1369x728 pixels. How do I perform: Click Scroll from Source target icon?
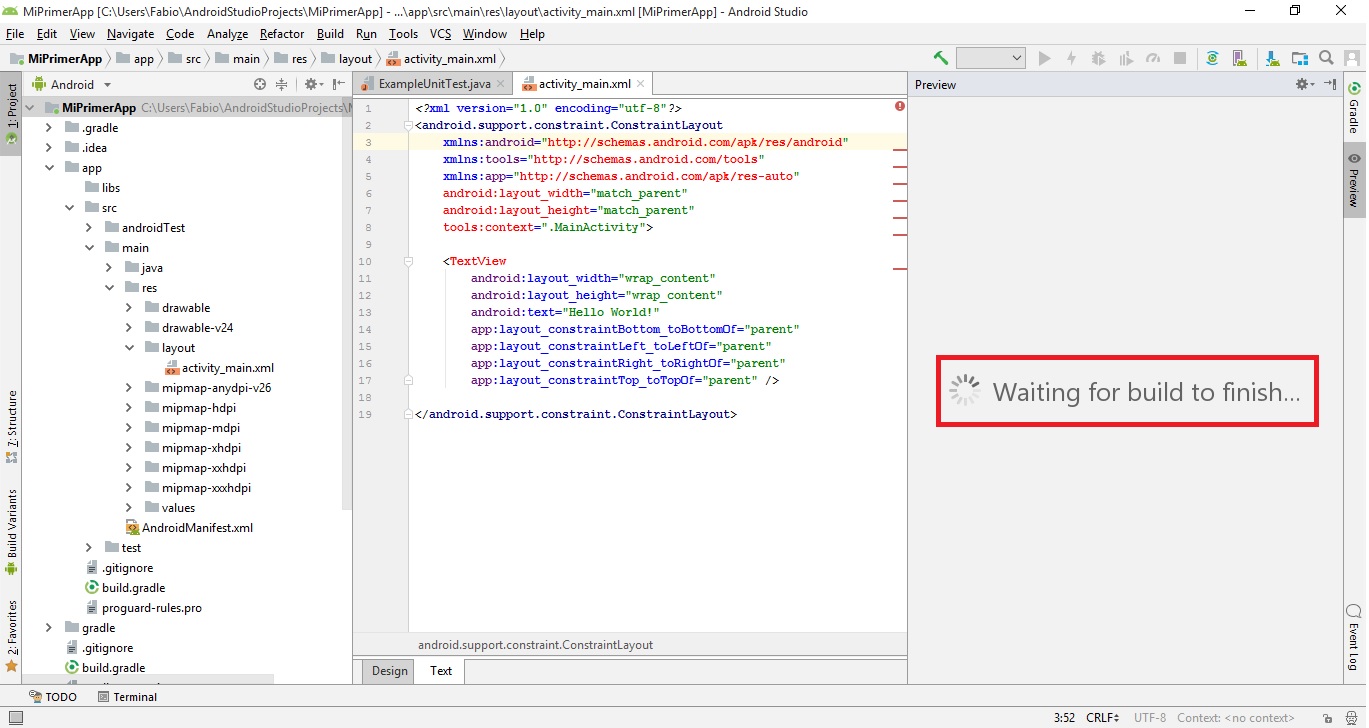coord(260,85)
